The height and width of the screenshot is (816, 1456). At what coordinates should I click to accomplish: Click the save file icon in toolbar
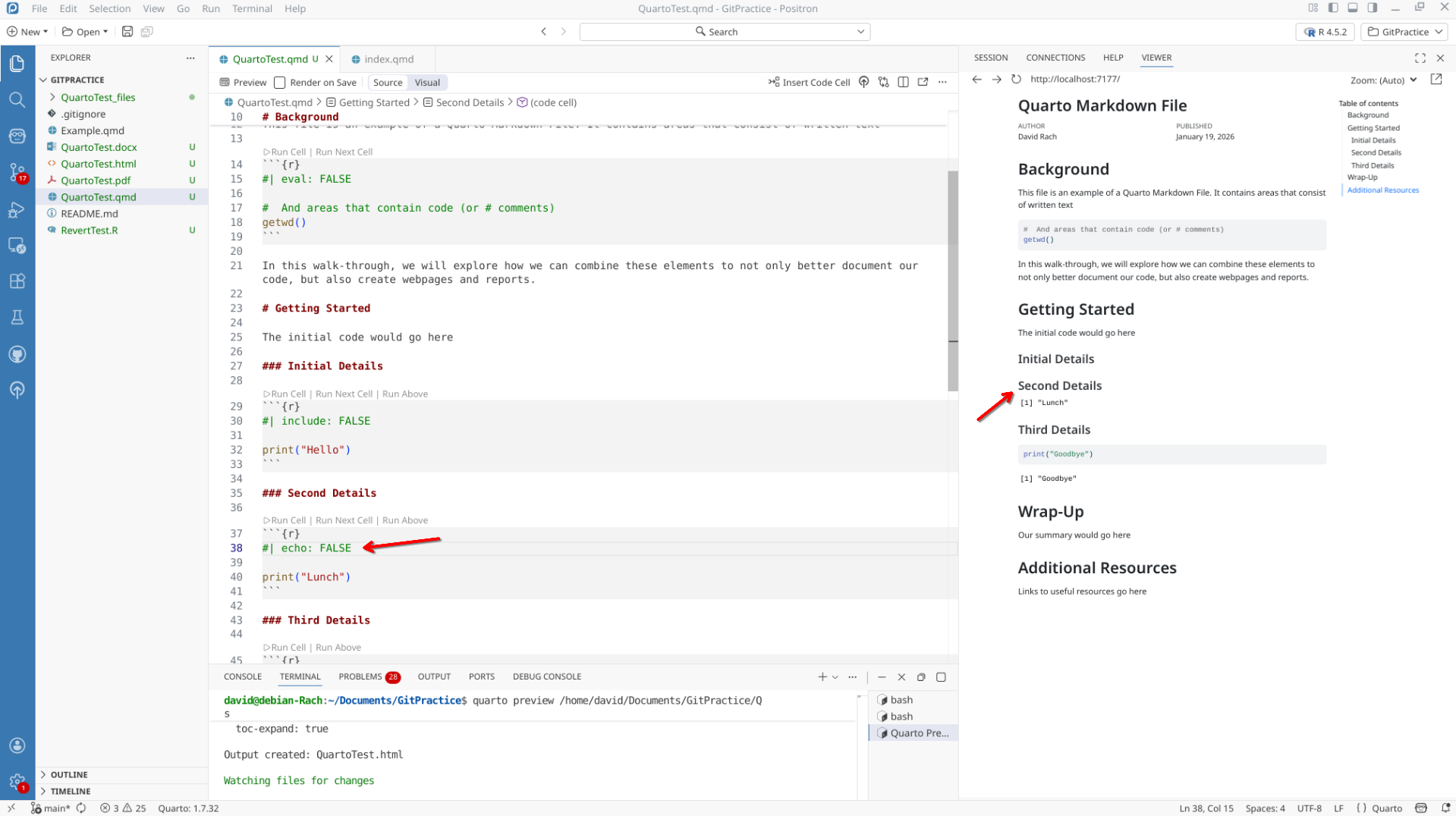[x=127, y=32]
